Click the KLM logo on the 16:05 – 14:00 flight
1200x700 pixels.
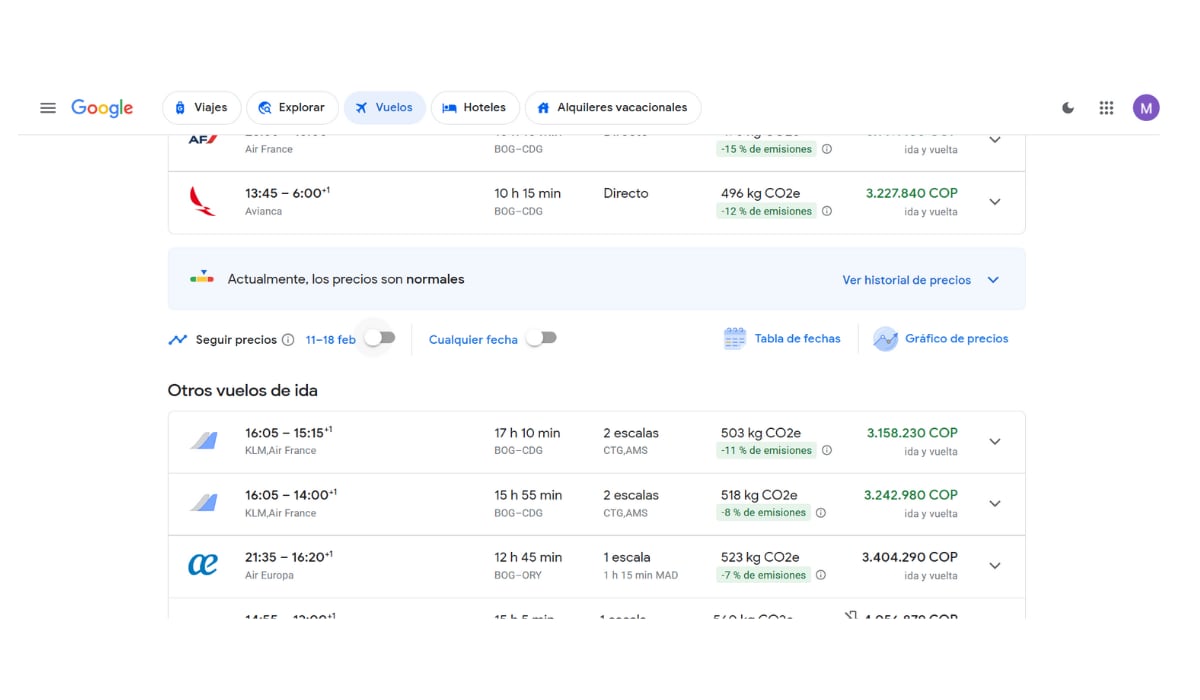(204, 503)
